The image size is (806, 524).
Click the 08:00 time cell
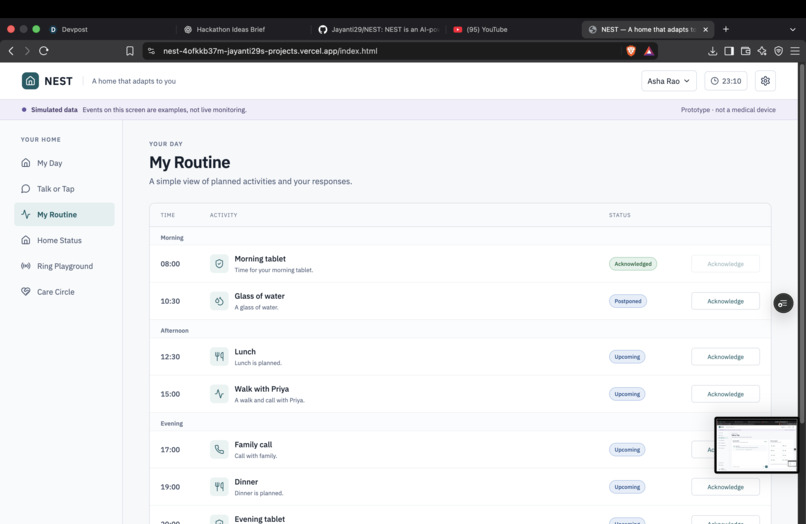[x=170, y=264]
